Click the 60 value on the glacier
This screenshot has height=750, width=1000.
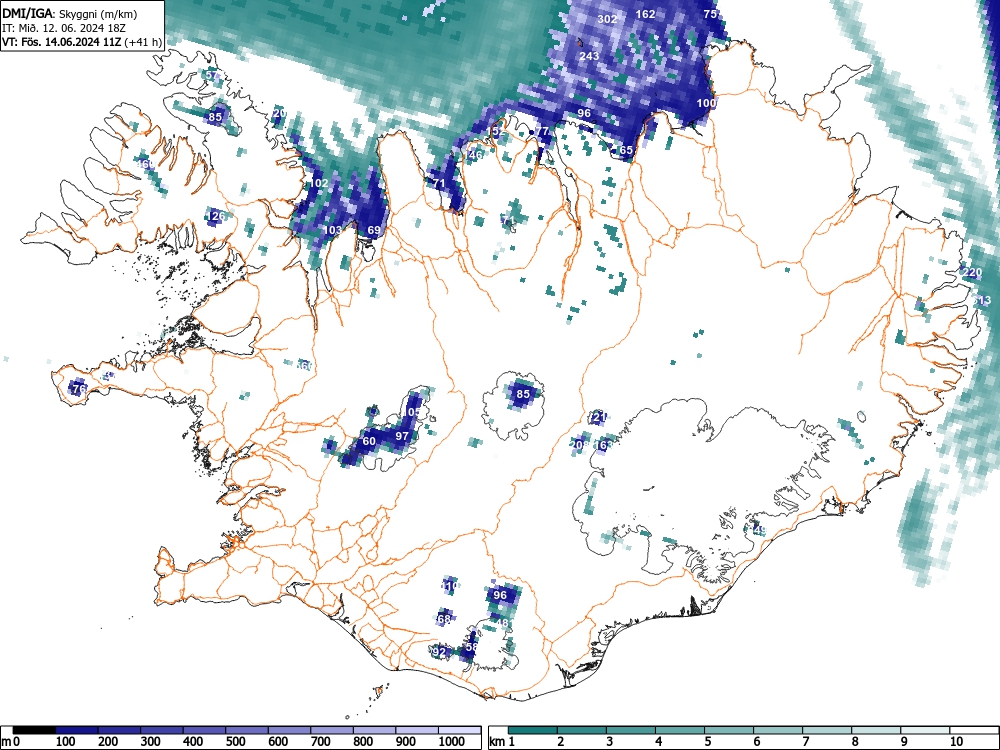coord(369,441)
